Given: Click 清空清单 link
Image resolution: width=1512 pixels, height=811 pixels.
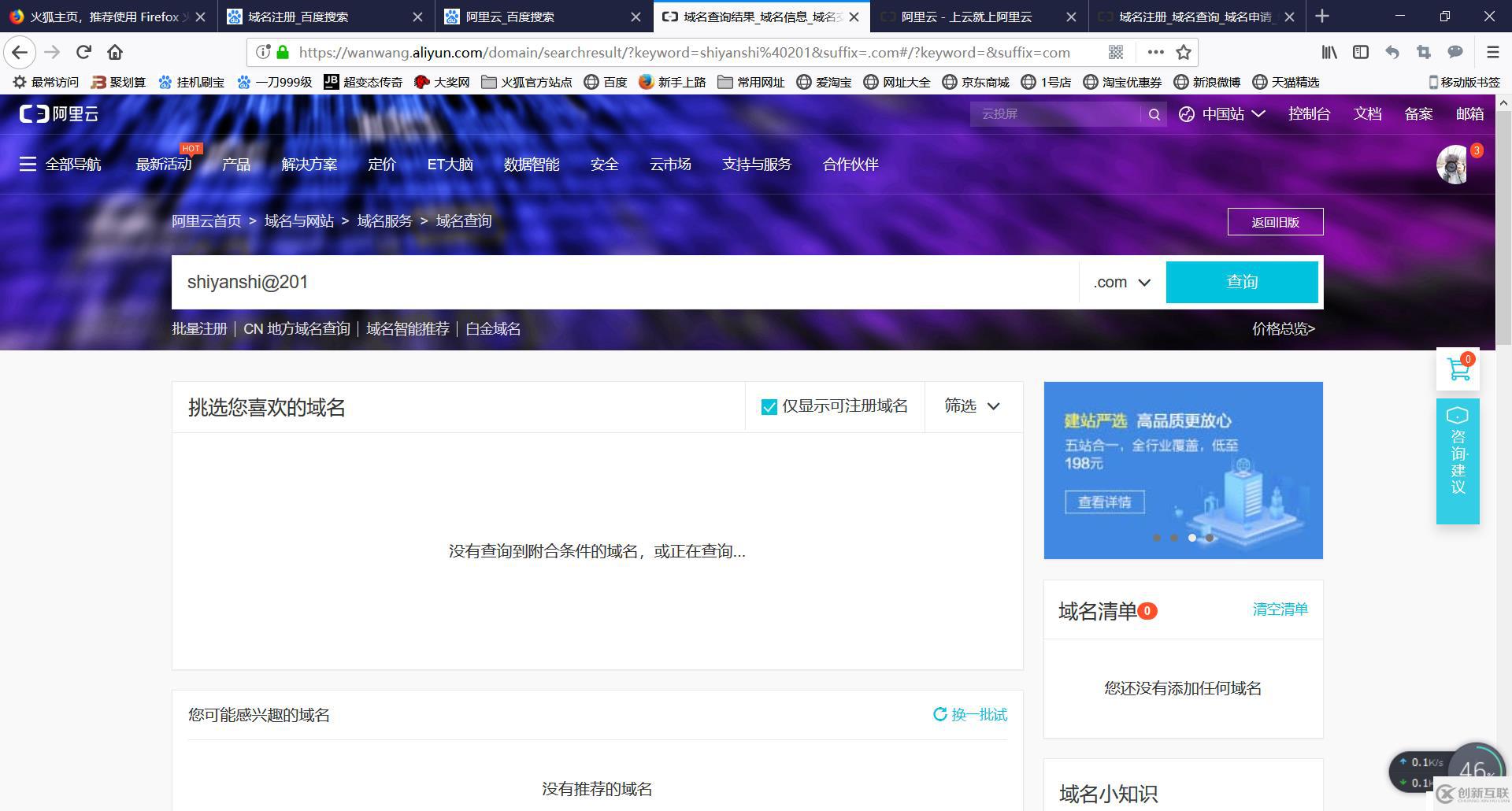Looking at the screenshot, I should 1280,609.
